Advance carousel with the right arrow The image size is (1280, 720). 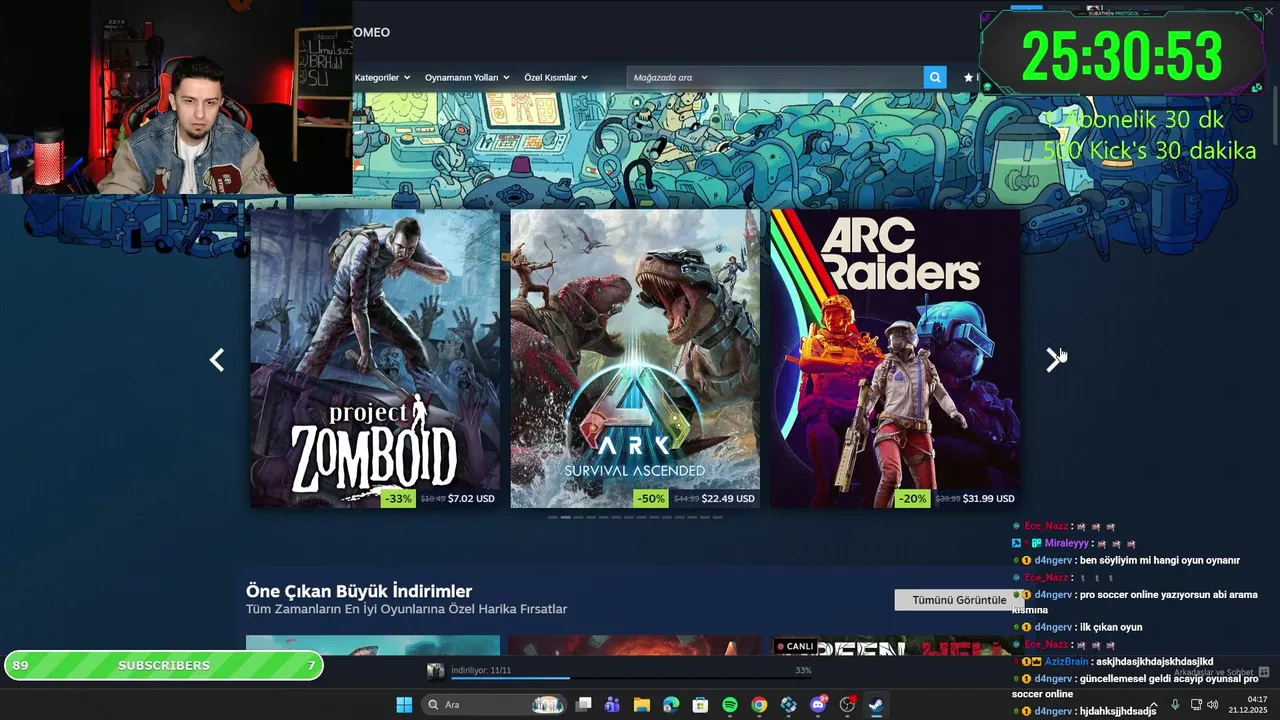pos(1052,360)
